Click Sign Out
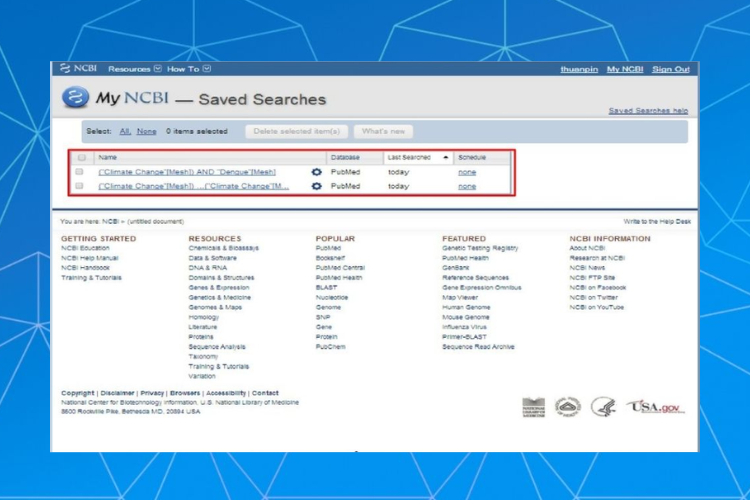This screenshot has height=500, width=750. 671,69
